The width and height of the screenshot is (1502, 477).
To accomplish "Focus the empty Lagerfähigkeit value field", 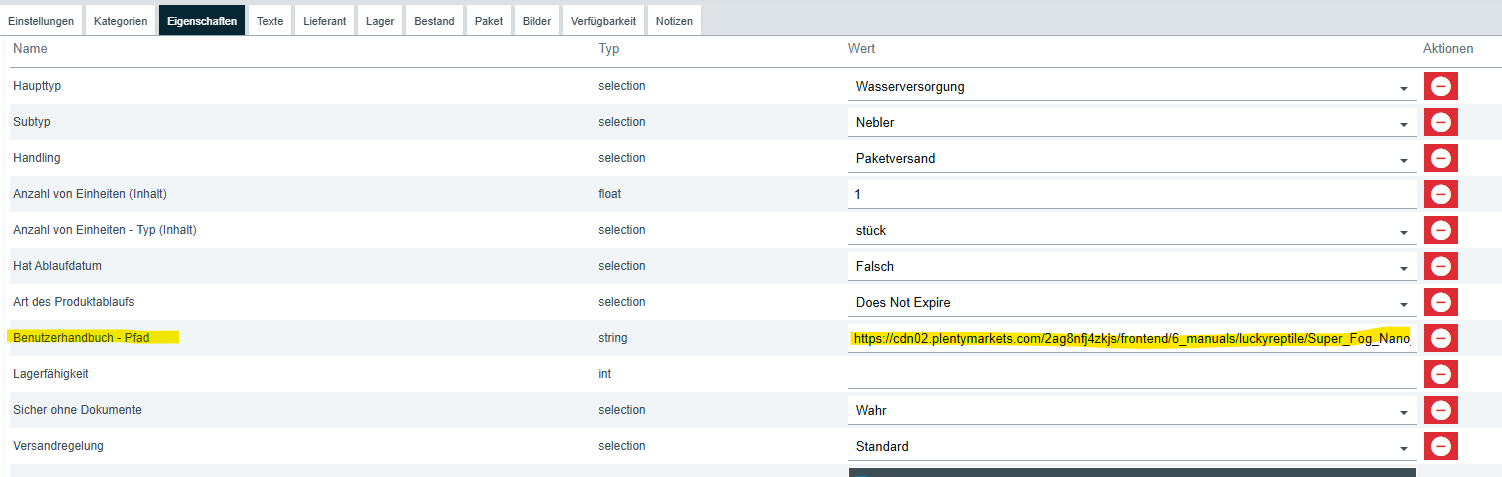I will (1131, 374).
